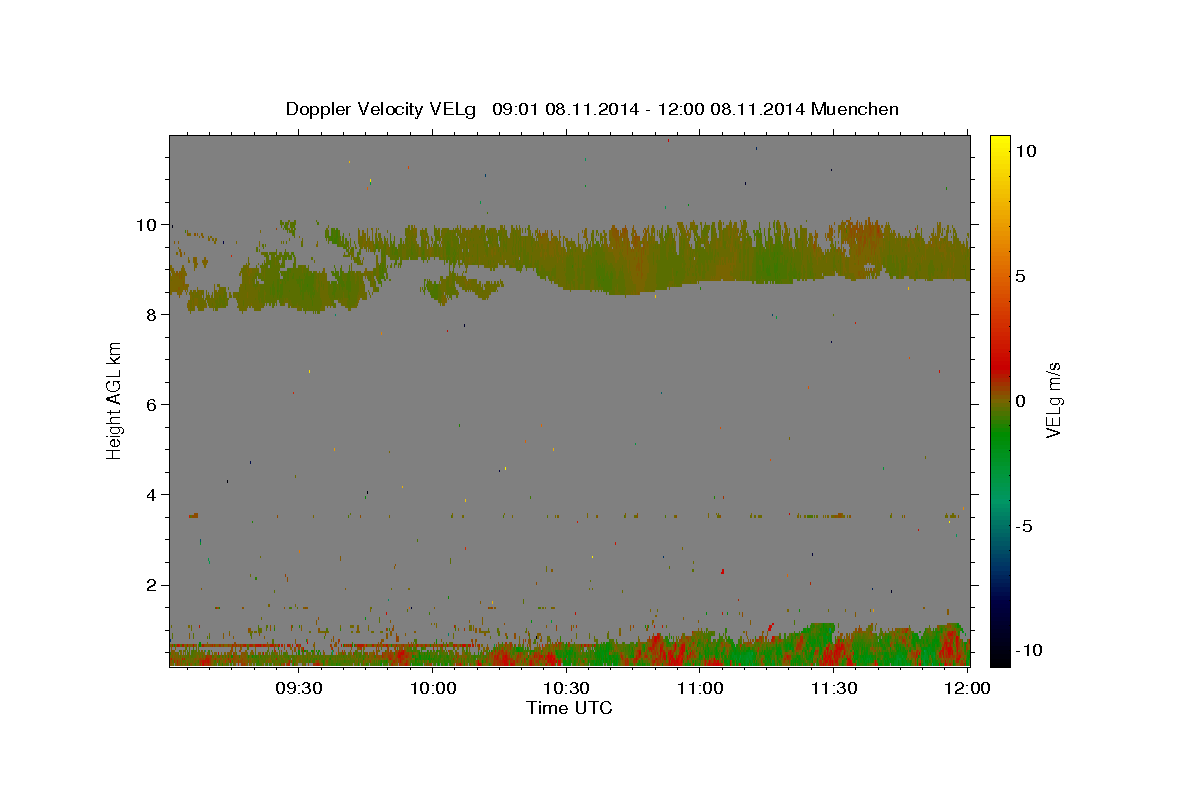Click the colorbar label '-5'

coord(1024,526)
